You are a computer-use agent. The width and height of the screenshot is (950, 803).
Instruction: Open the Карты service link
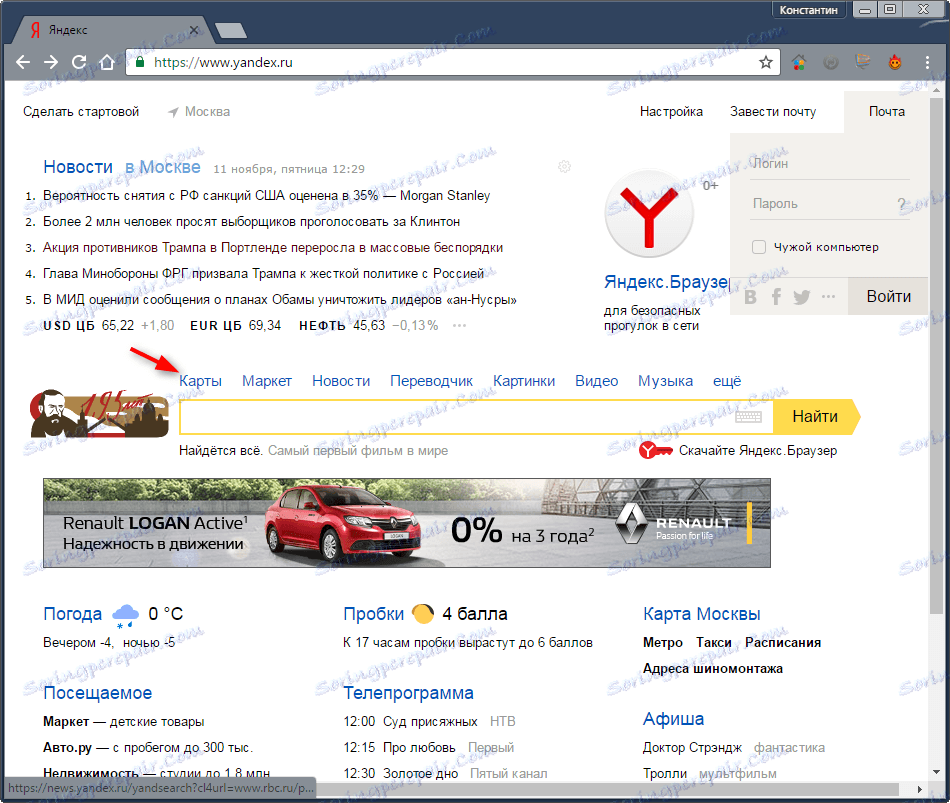(201, 381)
